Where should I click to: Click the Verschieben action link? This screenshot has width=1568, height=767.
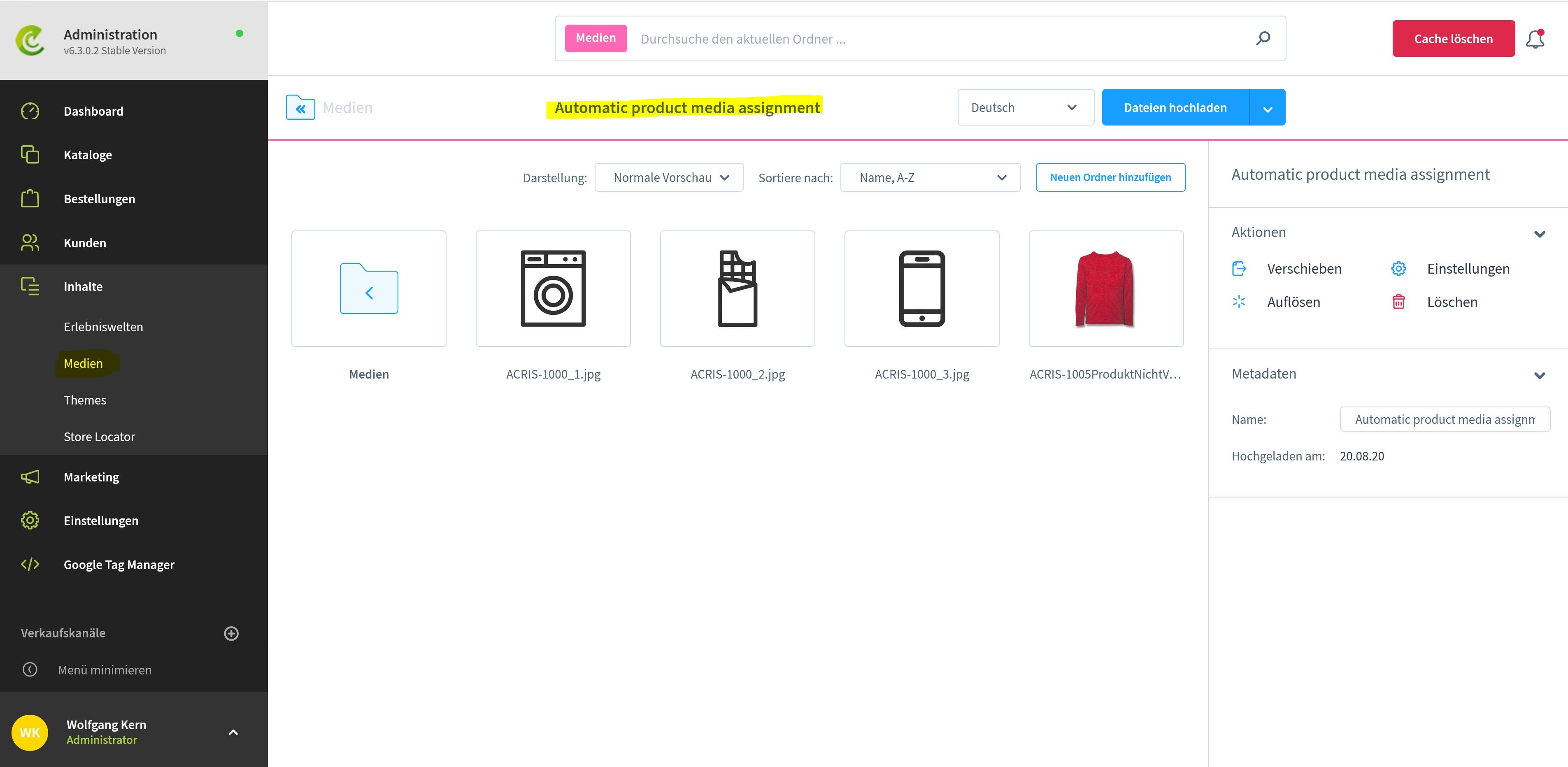(1304, 269)
